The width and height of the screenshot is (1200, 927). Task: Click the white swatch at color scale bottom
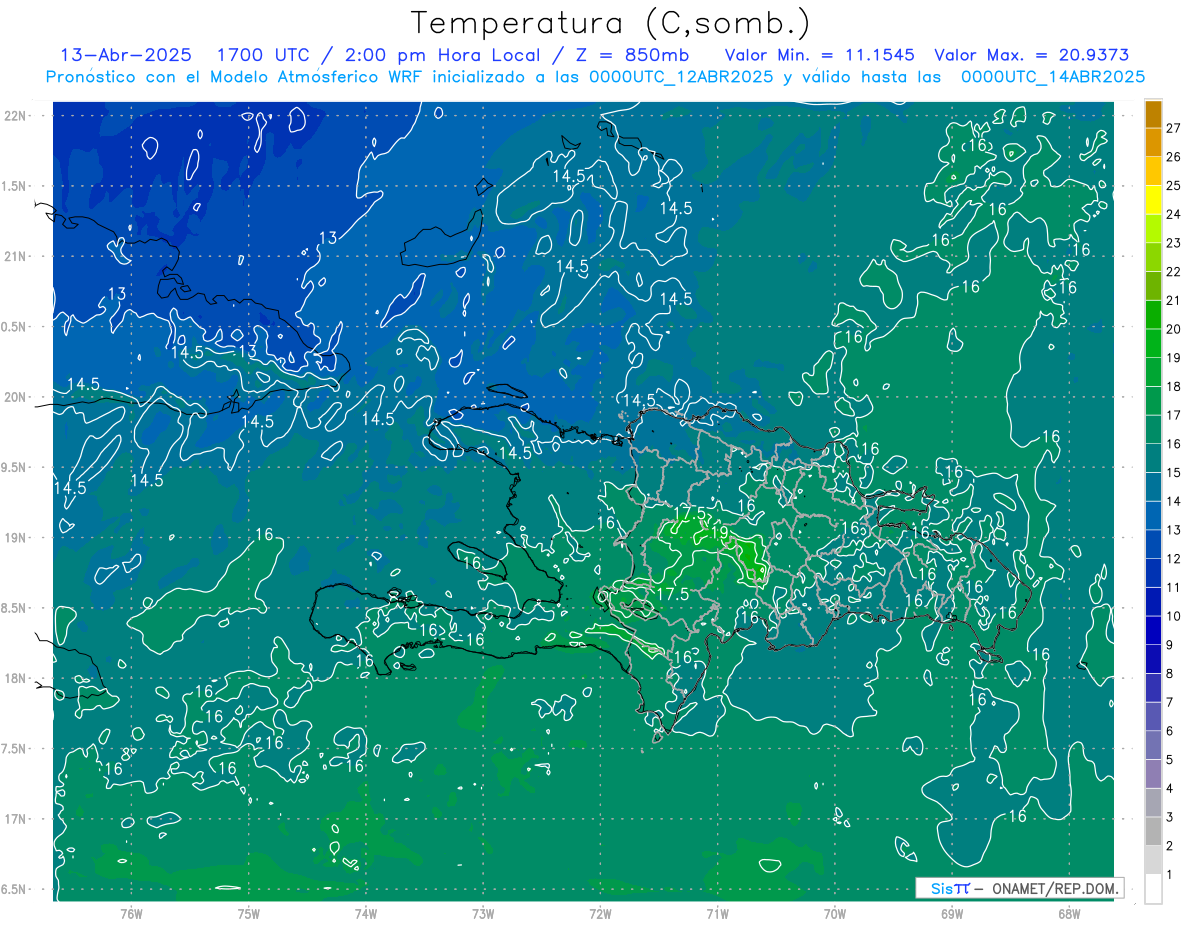coord(1153,889)
